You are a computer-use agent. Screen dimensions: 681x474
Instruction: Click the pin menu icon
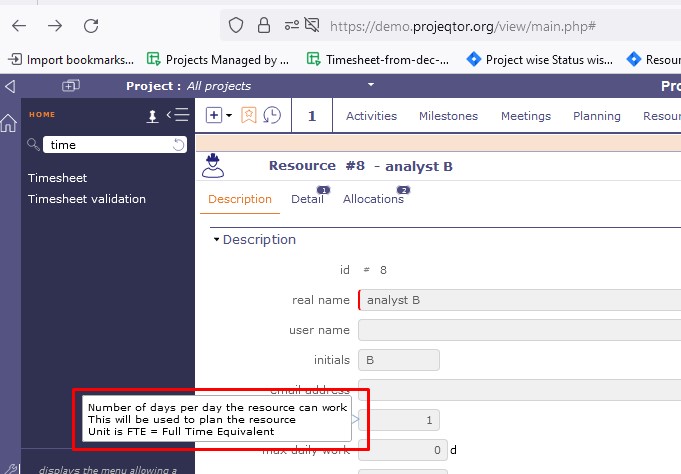[153, 116]
